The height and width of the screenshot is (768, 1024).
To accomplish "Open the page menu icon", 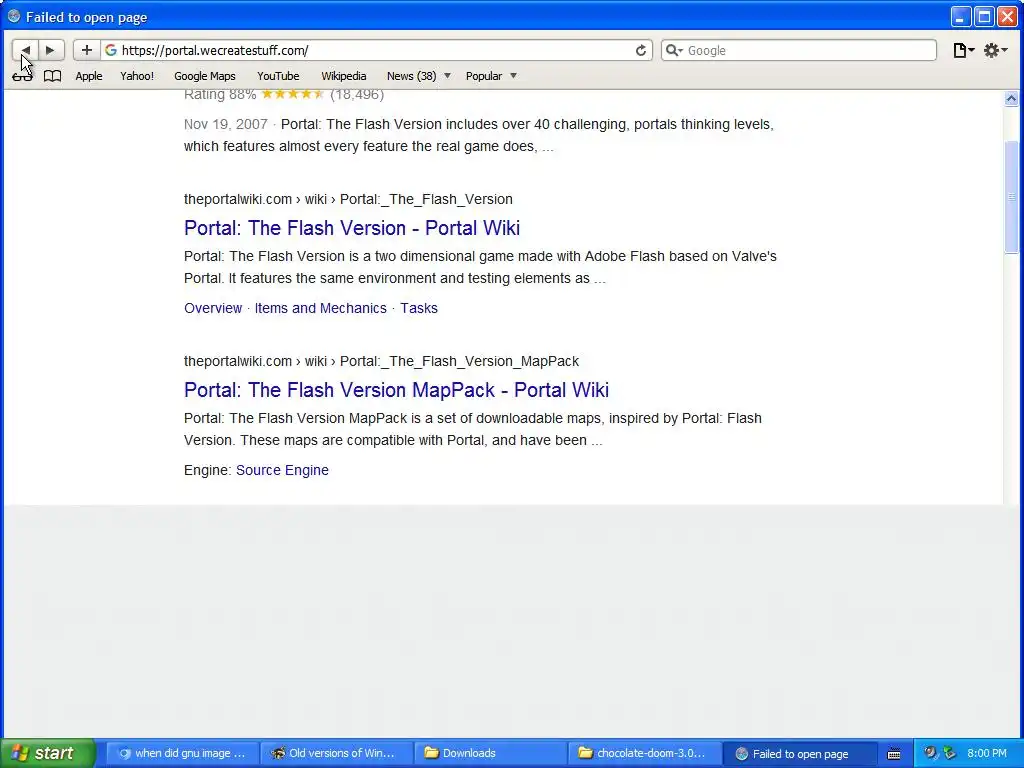I will click(x=963, y=50).
